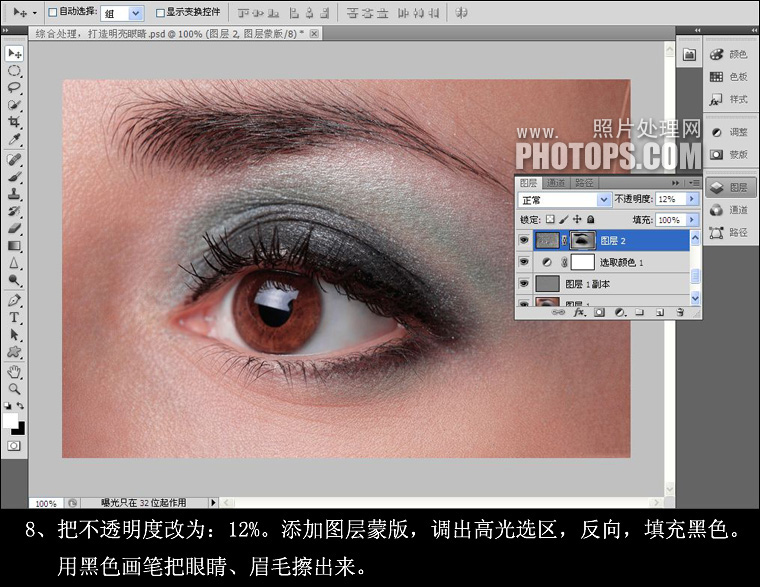Enable the 显示变换控件 checkbox
This screenshot has width=760, height=587.
coord(160,13)
